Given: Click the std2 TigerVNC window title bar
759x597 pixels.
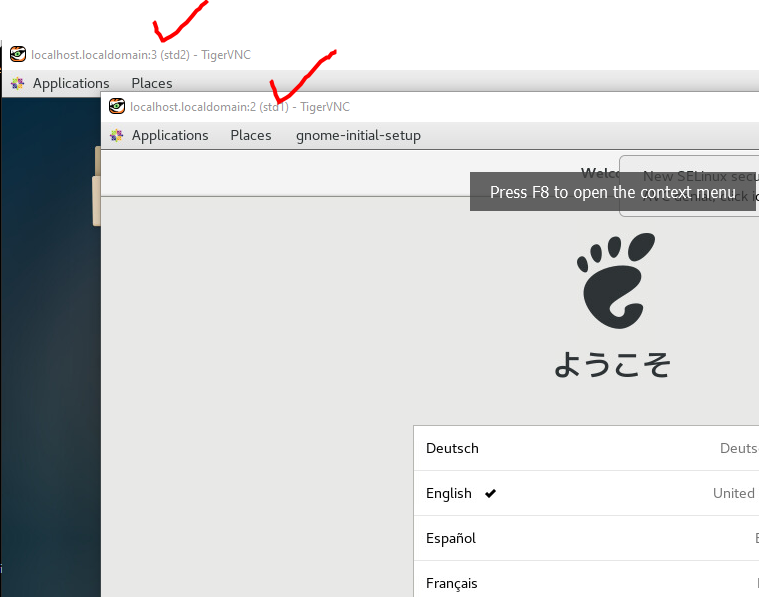Looking at the screenshot, I should pyautogui.click(x=380, y=54).
